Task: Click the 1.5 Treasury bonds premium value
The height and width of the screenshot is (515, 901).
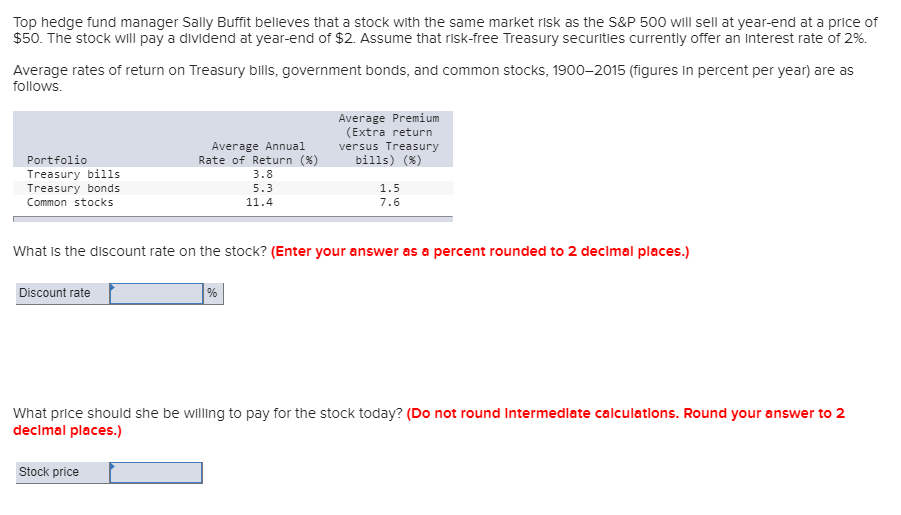Action: pyautogui.click(x=389, y=188)
